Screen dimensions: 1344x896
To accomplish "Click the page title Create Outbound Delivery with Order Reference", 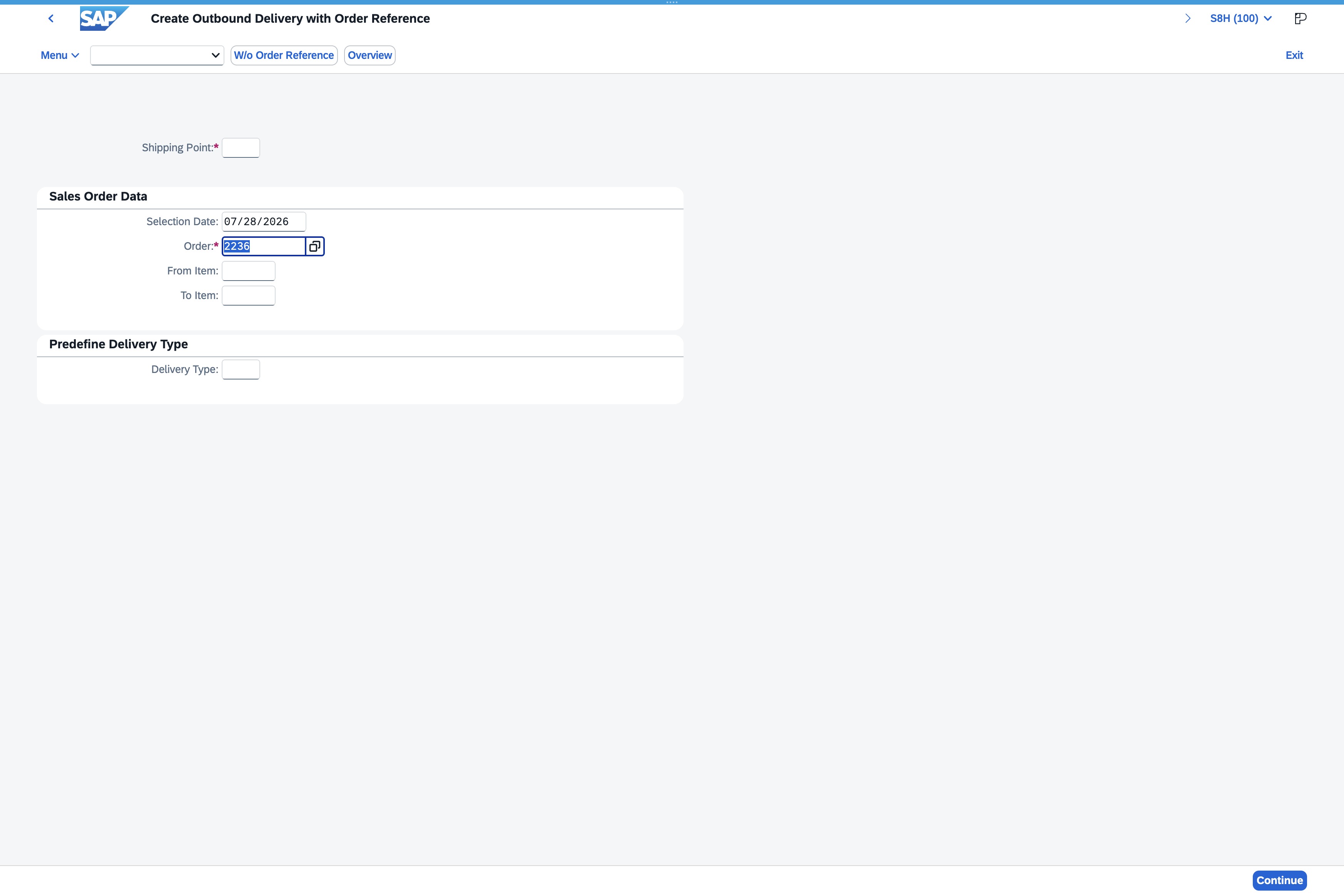I will tap(290, 18).
